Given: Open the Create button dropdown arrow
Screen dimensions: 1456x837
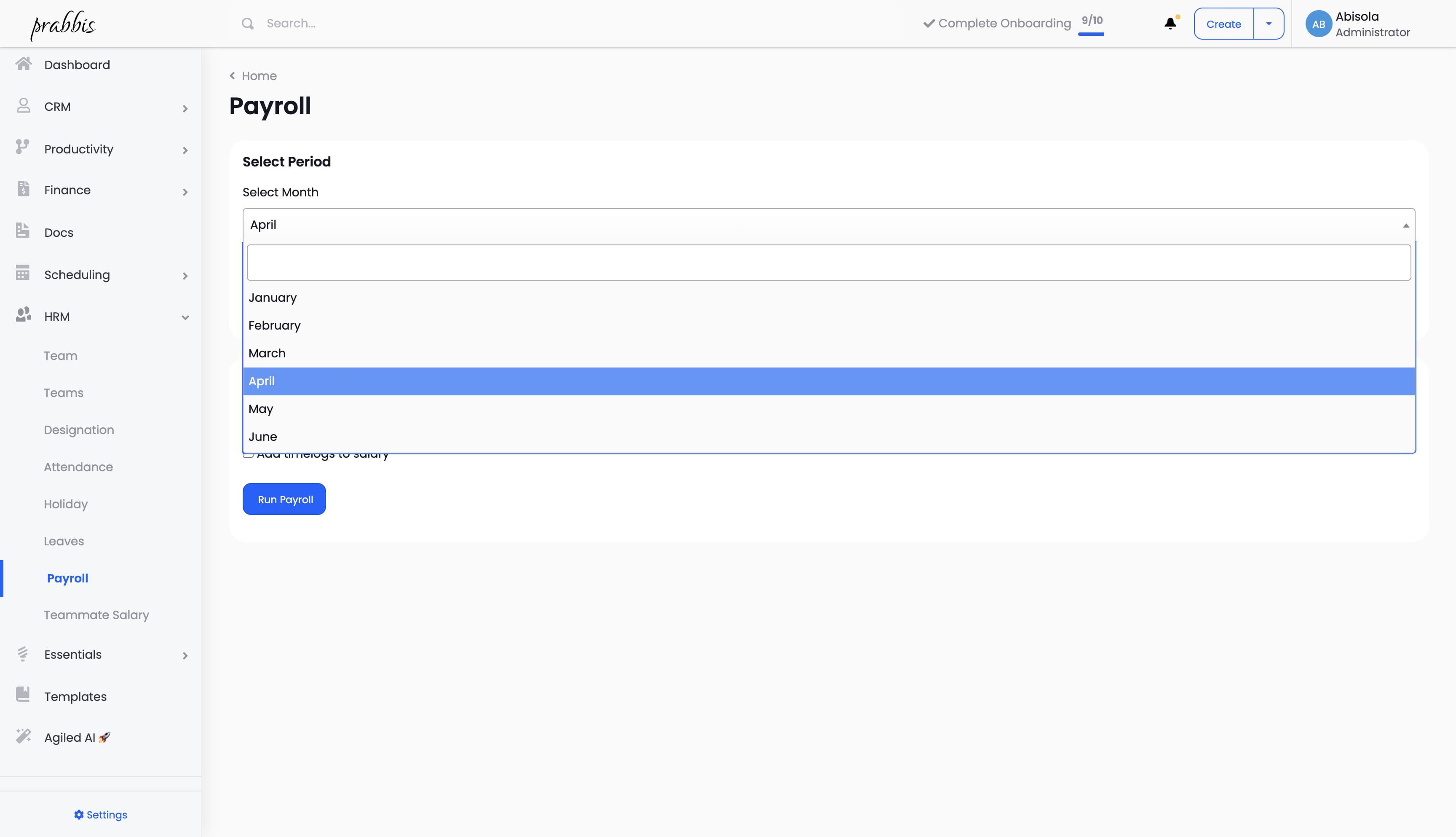Looking at the screenshot, I should click(x=1269, y=24).
